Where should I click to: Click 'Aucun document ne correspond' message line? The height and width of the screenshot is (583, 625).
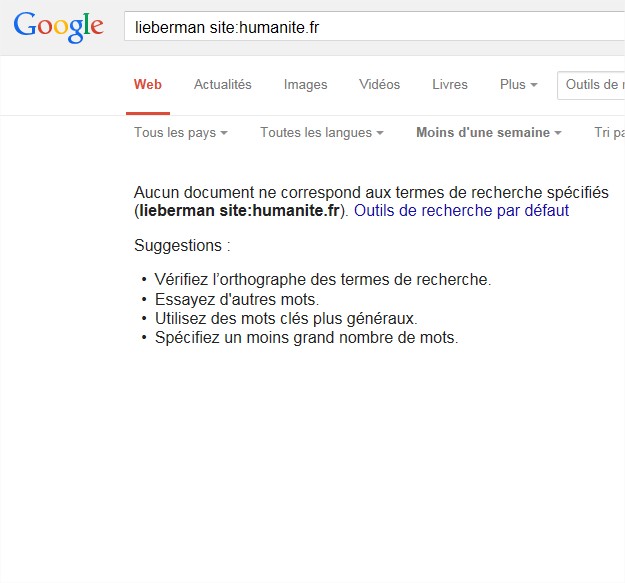(371, 192)
